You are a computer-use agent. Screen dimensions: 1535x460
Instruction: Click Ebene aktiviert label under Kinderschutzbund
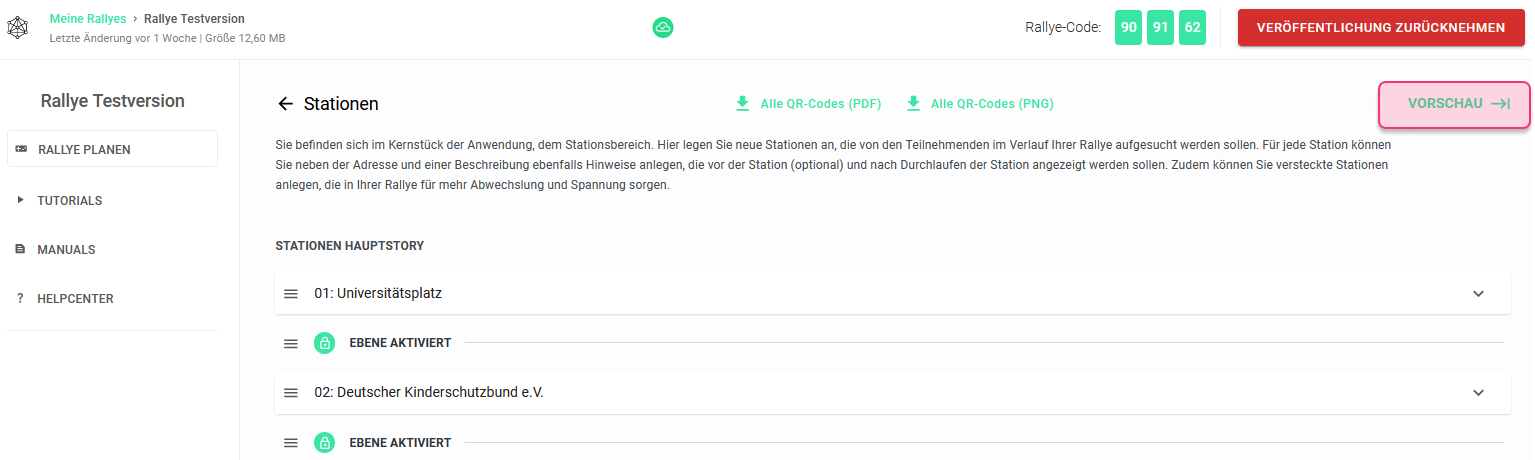400,442
